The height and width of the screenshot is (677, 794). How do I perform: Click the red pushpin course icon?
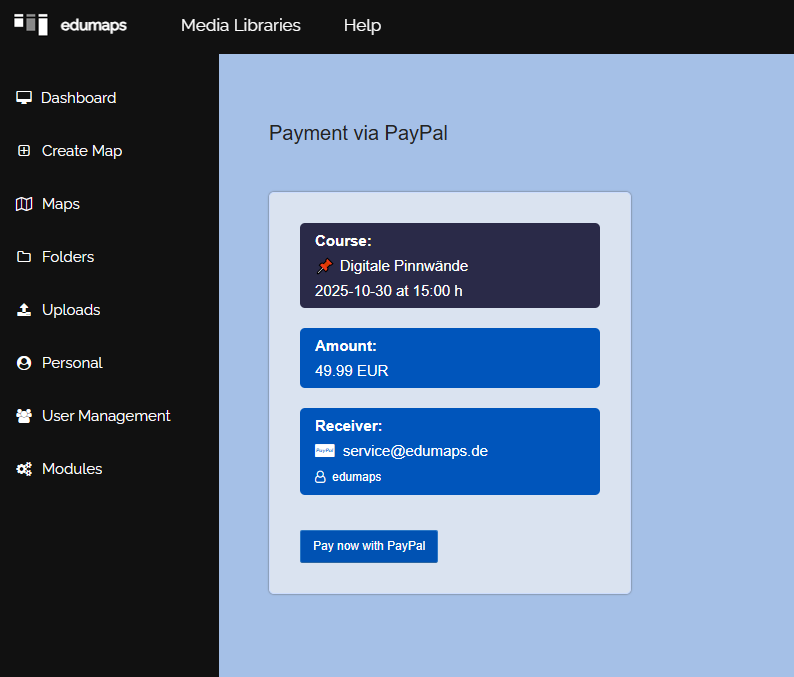[324, 266]
